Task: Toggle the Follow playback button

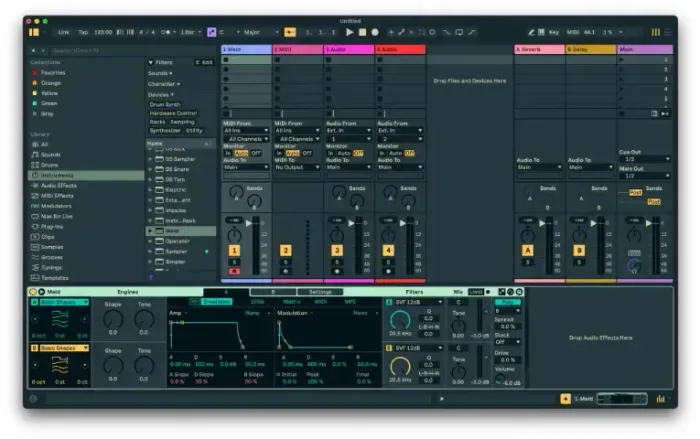Action: click(290, 32)
